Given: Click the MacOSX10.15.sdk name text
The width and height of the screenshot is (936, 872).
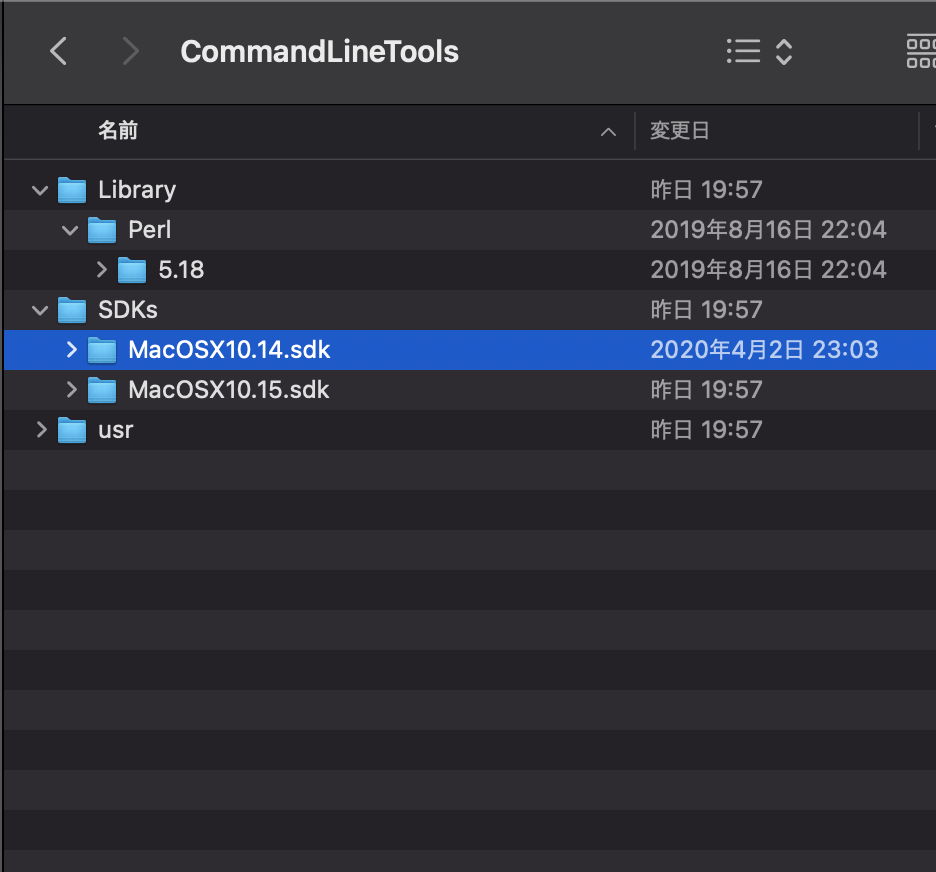Looking at the screenshot, I should (x=229, y=390).
